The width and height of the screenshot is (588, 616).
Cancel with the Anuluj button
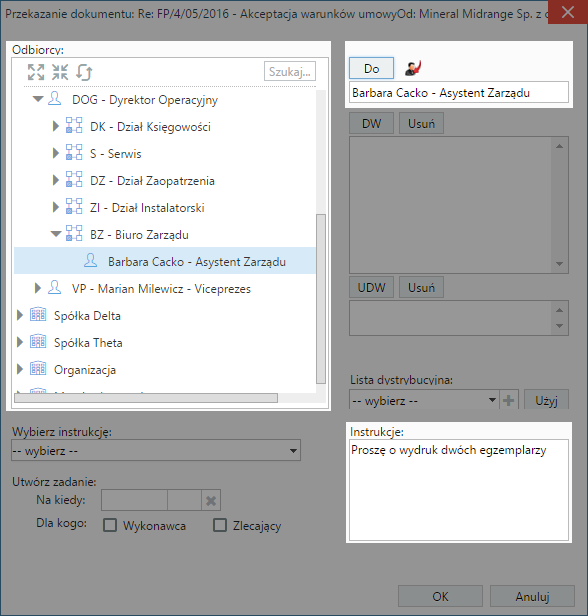pyautogui.click(x=532, y=596)
